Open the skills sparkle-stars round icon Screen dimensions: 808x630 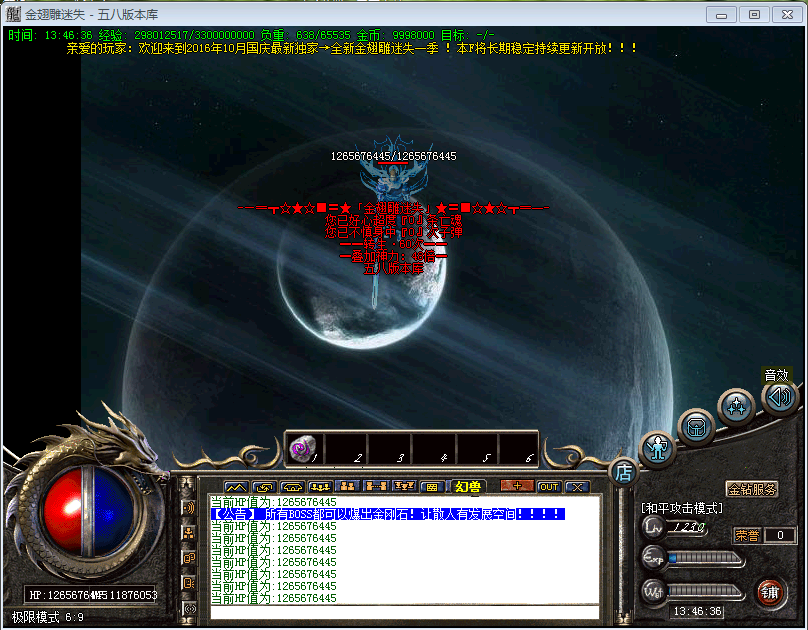point(736,406)
